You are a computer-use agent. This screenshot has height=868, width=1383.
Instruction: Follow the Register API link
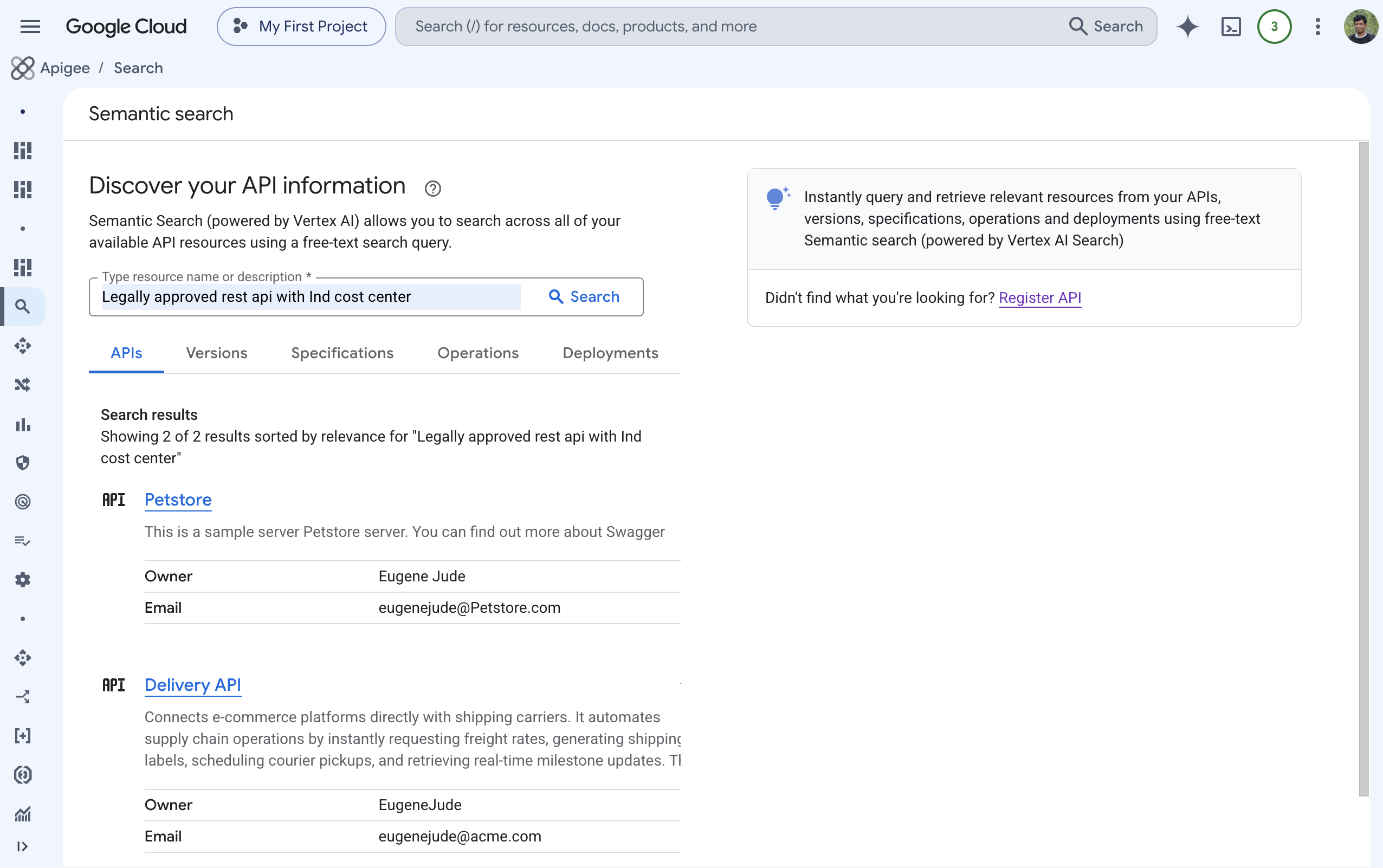(1040, 298)
